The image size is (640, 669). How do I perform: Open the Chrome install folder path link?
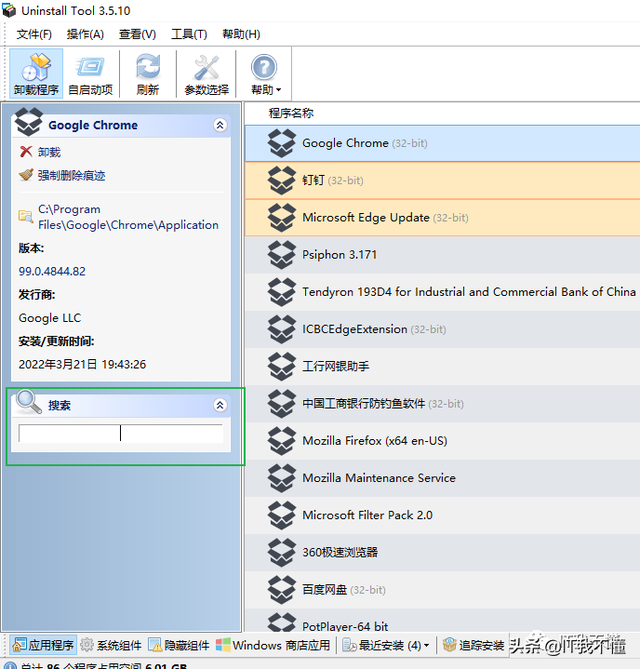coord(128,217)
